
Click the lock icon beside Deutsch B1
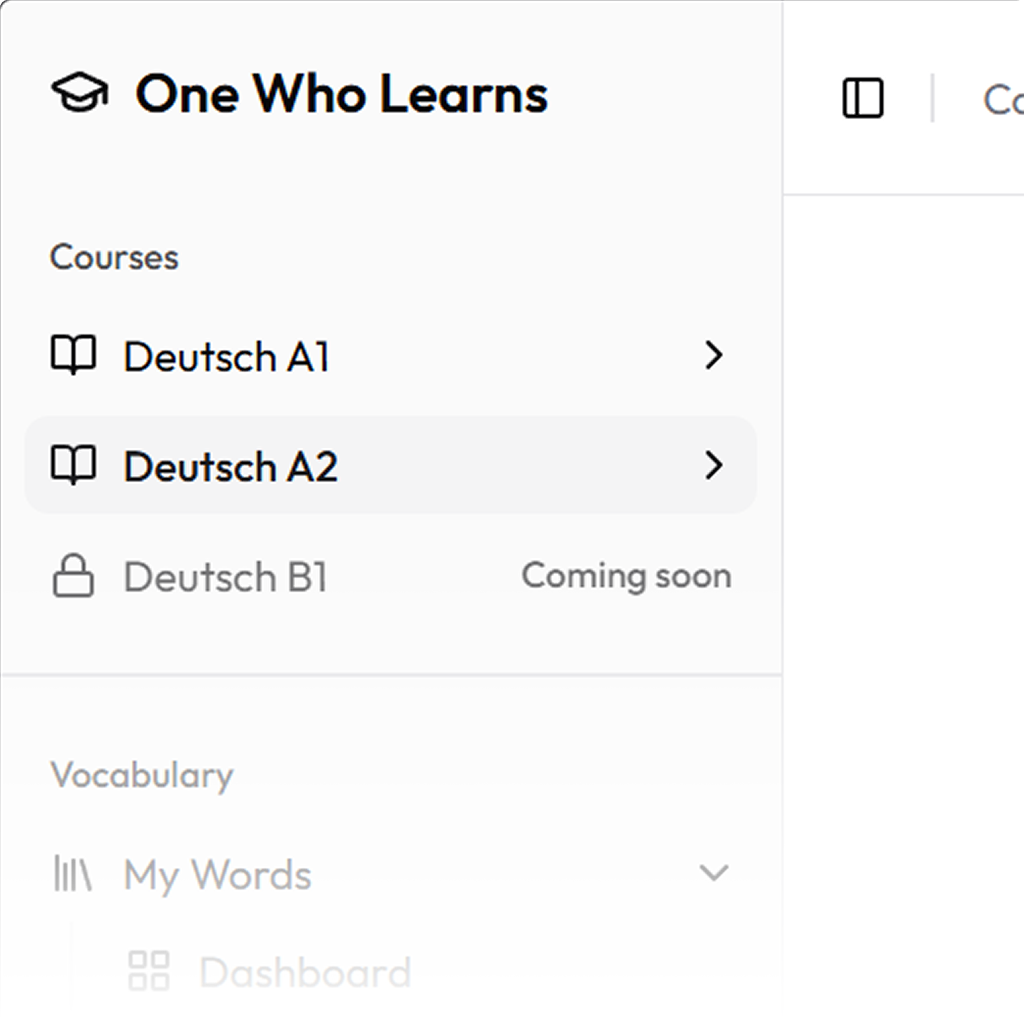pyautogui.click(x=73, y=577)
